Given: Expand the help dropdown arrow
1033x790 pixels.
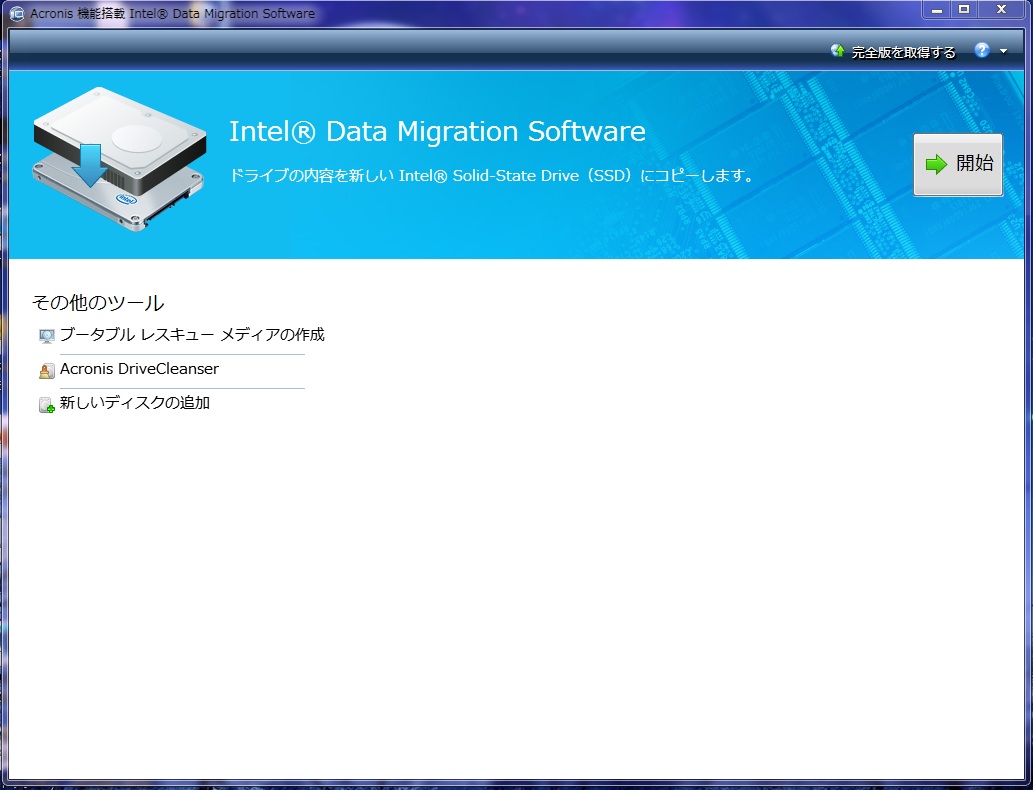Looking at the screenshot, I should tap(1003, 51).
